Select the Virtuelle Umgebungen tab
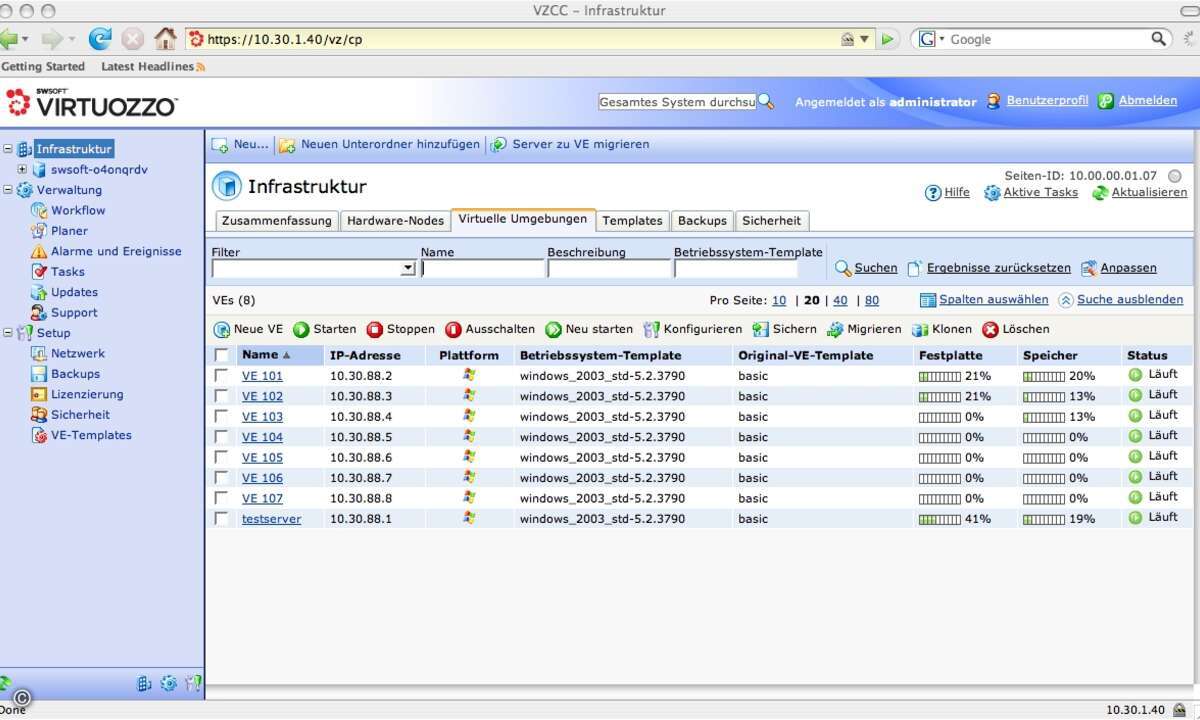This screenshot has height=720, width=1200. click(523, 219)
